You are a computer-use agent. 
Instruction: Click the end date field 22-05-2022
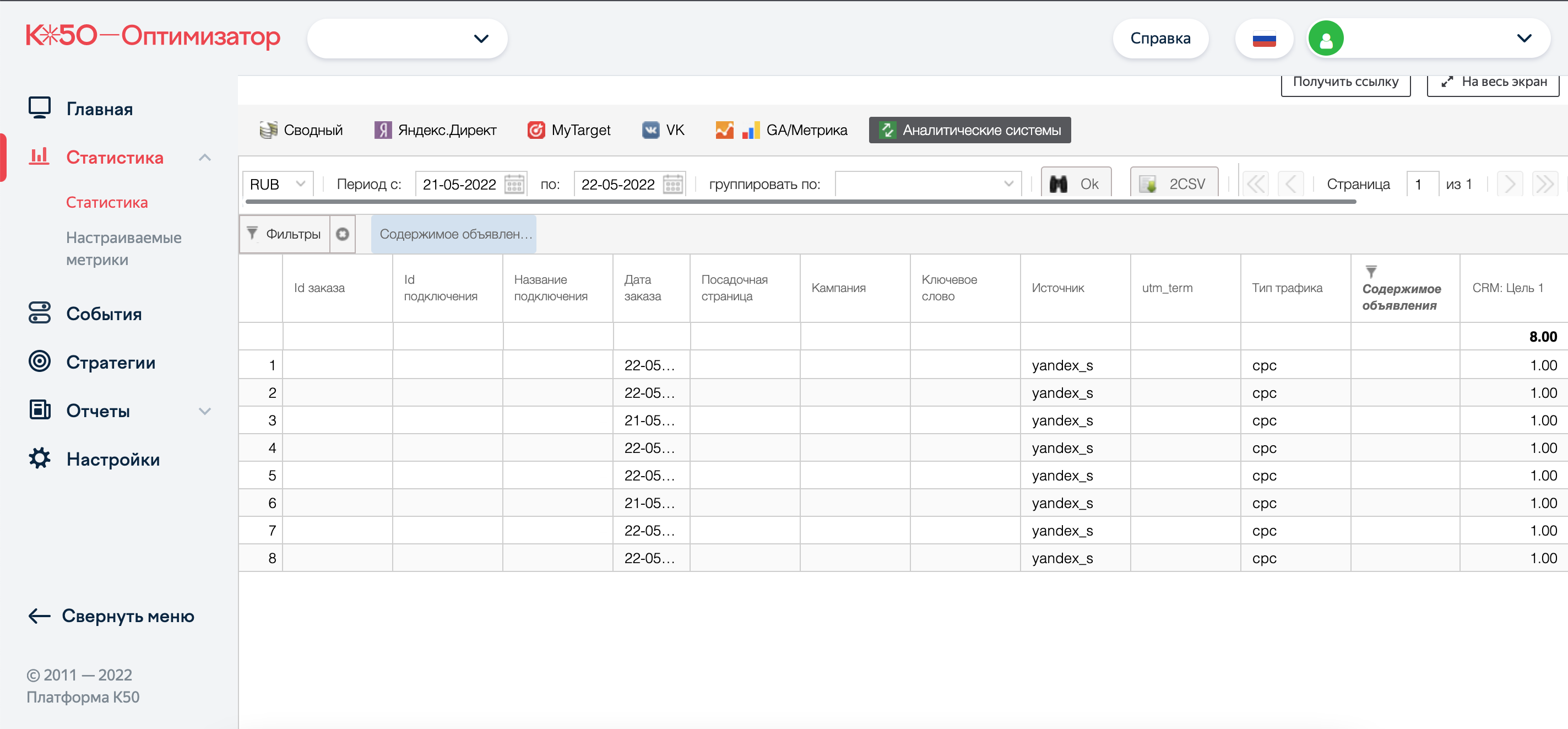point(618,184)
